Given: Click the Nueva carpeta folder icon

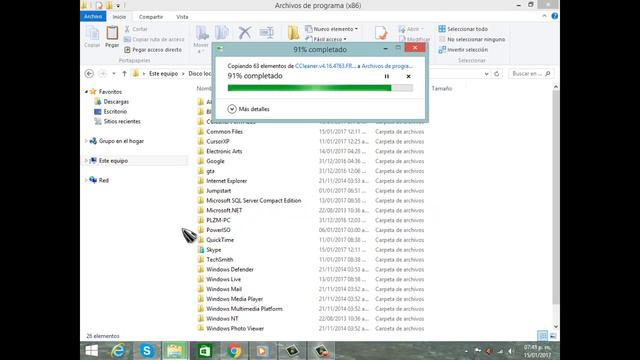Looking at the screenshot, I should pos(293,33).
